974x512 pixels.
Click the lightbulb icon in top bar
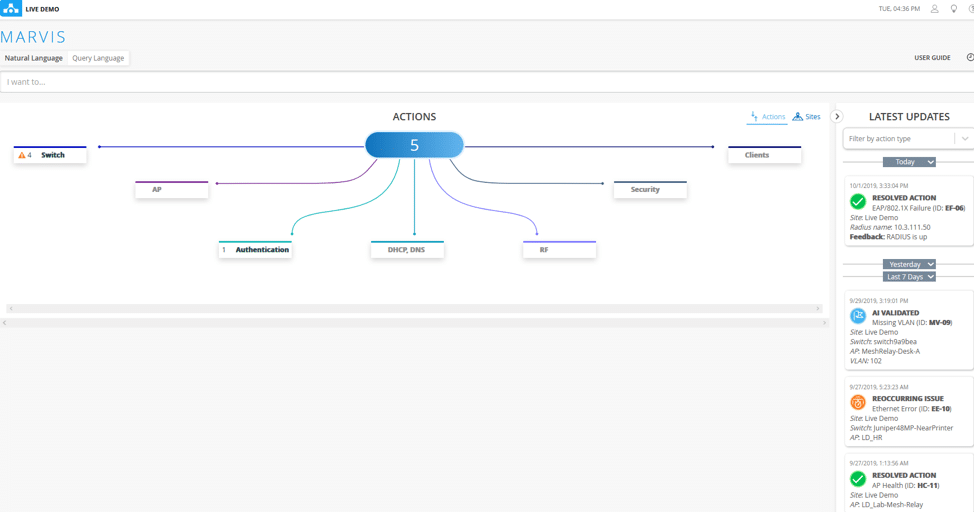[953, 9]
